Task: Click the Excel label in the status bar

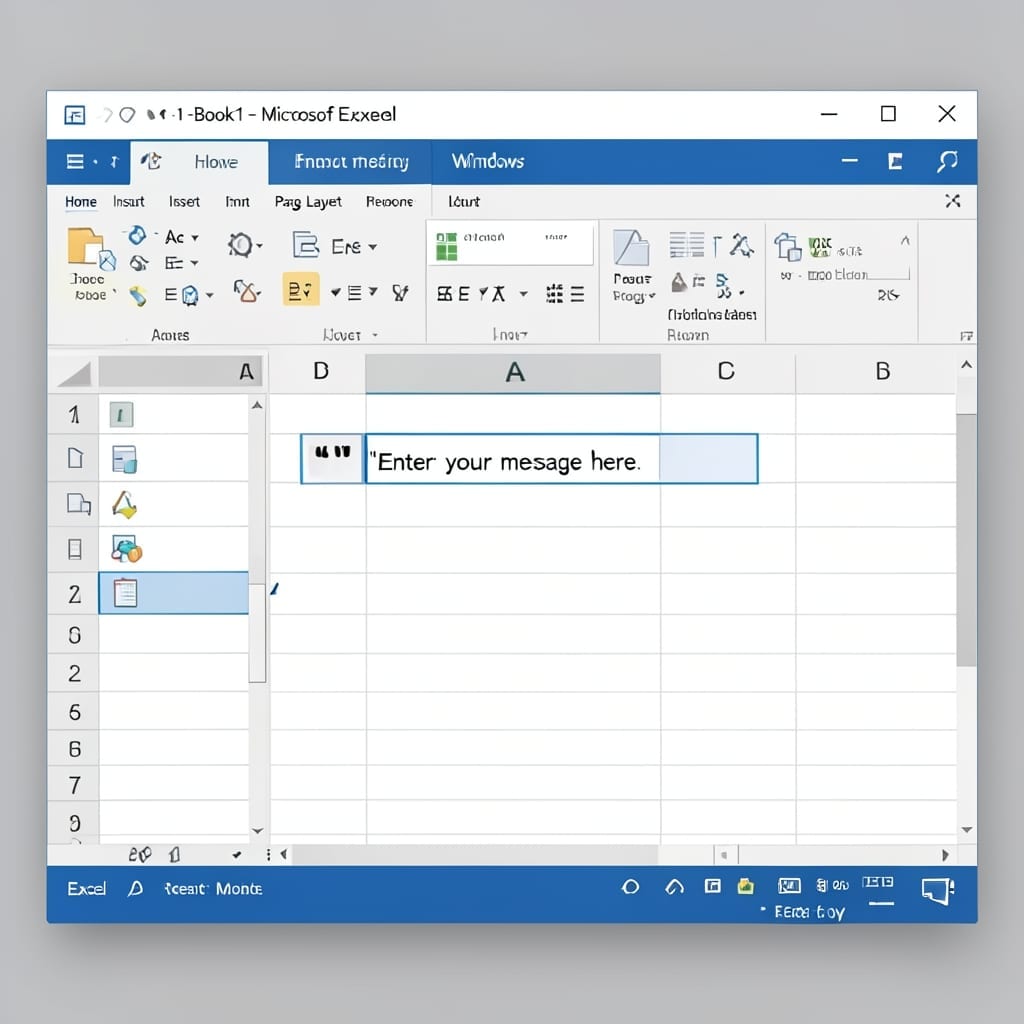Action: point(86,889)
